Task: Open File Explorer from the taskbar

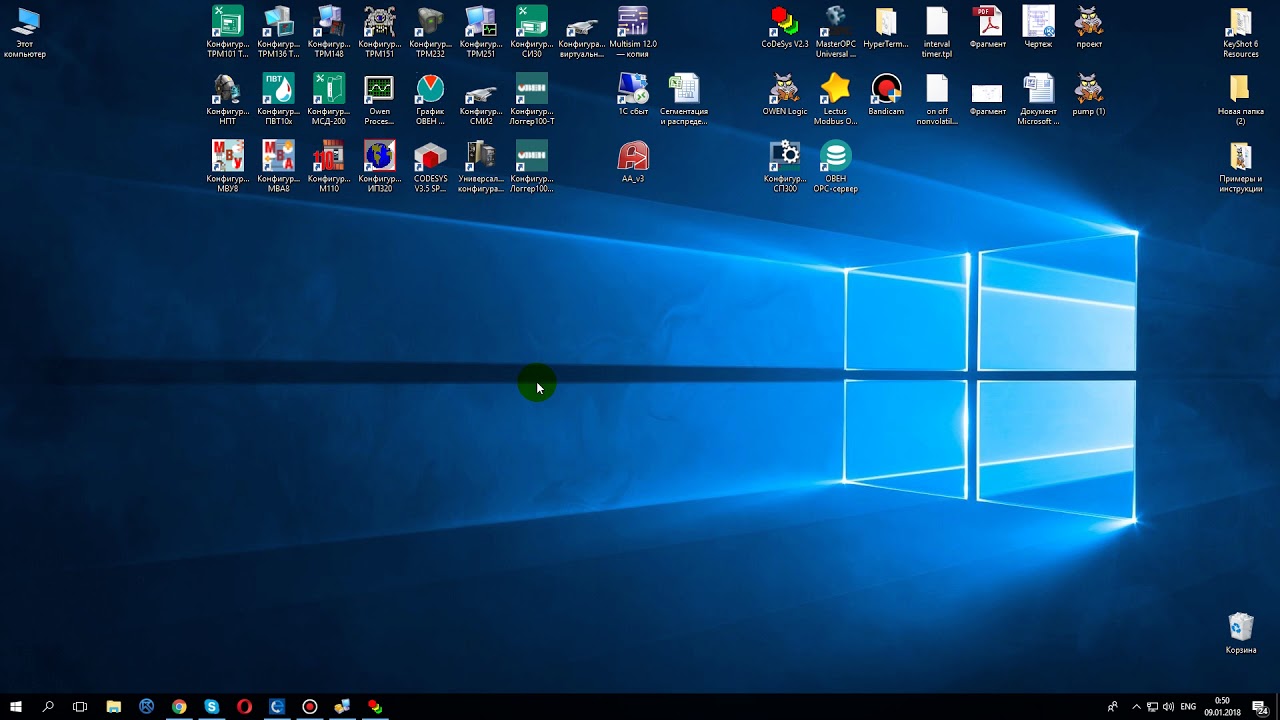Action: tap(113, 706)
